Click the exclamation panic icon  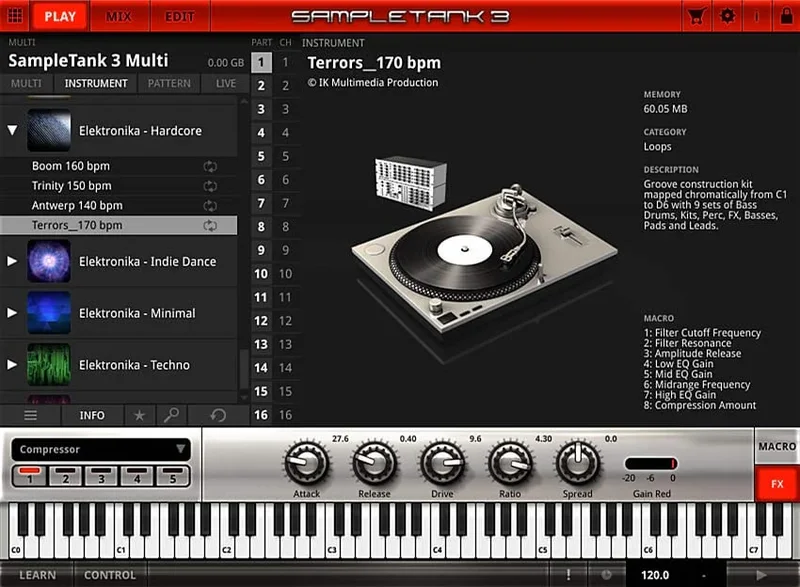click(568, 575)
